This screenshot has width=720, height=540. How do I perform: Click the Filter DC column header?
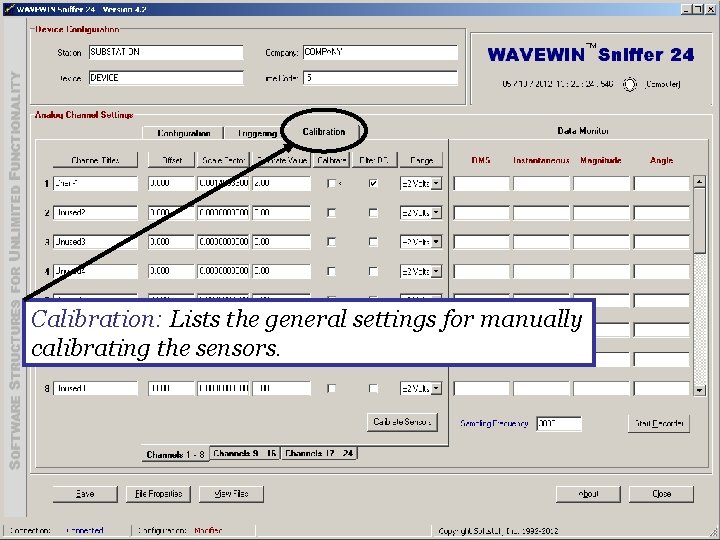(x=374, y=160)
